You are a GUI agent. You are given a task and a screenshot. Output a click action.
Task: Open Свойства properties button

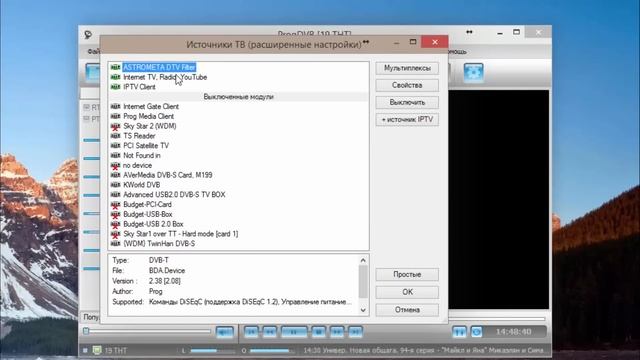point(407,85)
